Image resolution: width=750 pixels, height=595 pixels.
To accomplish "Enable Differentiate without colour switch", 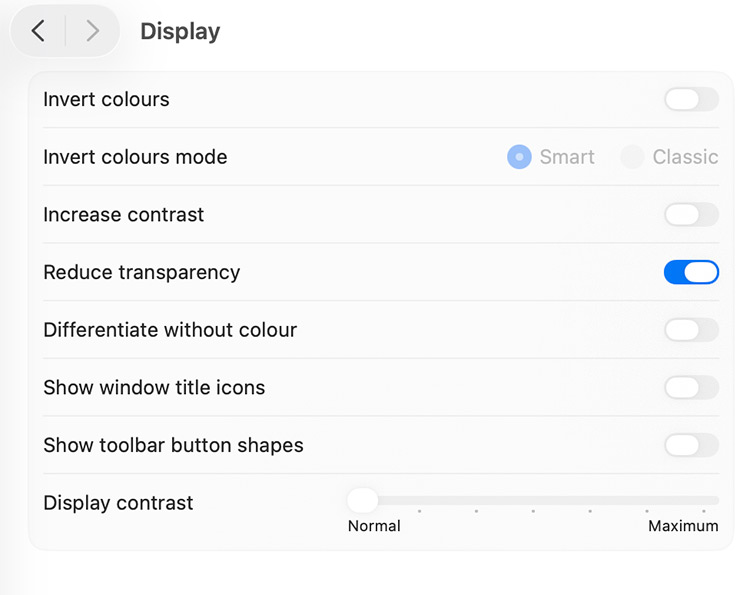I will 691,330.
